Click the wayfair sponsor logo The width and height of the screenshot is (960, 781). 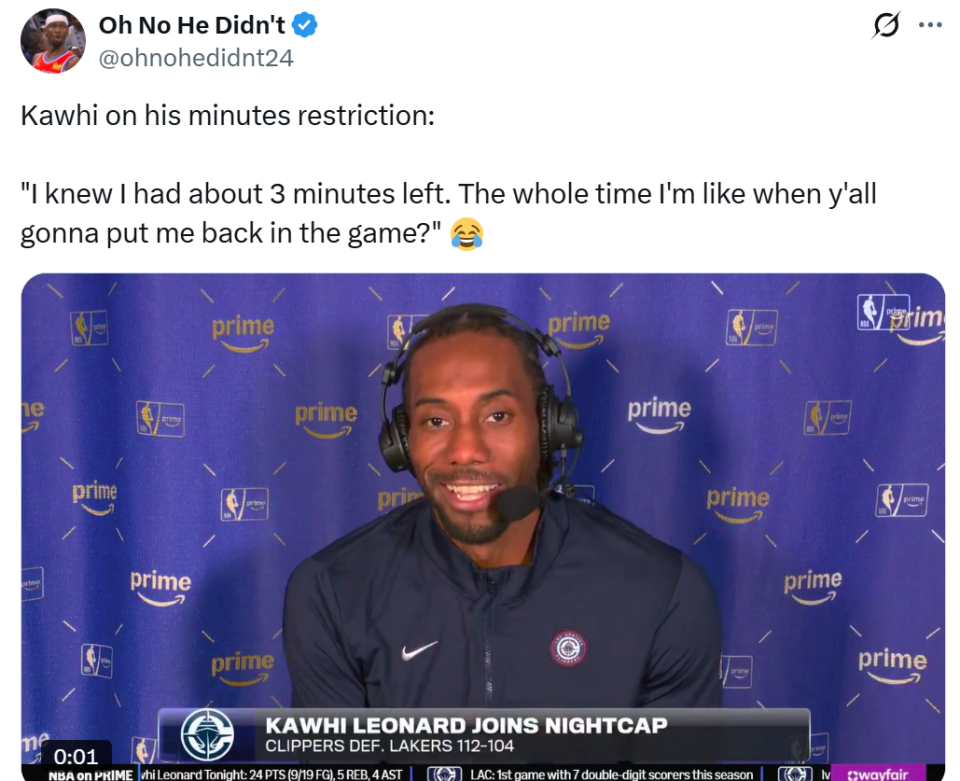[877, 774]
